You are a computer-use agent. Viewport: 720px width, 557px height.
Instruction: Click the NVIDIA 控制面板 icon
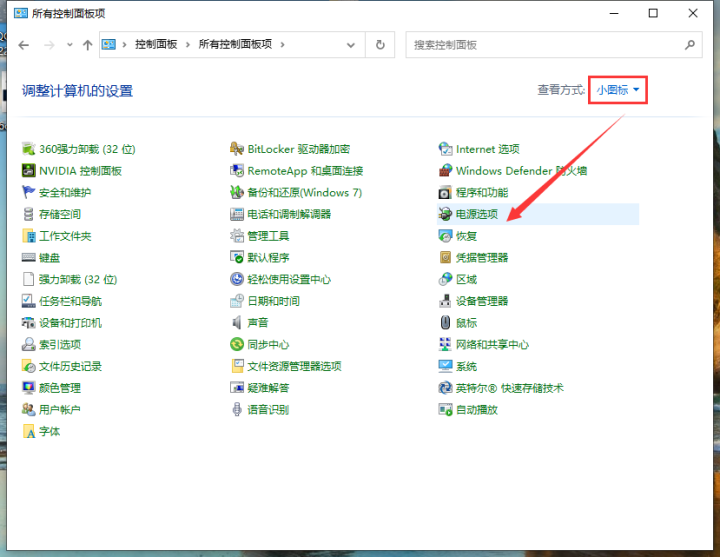click(x=28, y=170)
